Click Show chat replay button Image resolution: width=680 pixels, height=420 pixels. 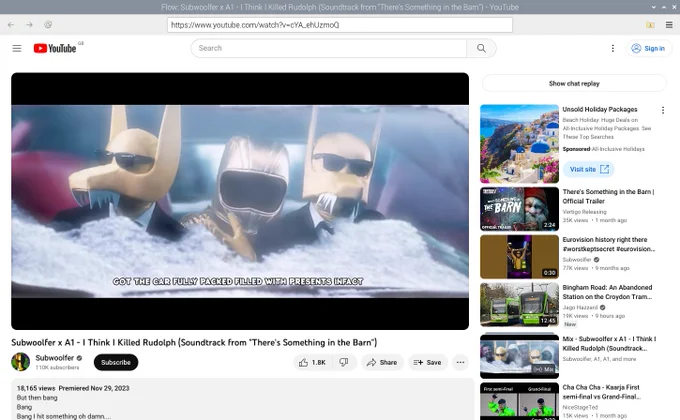click(574, 83)
